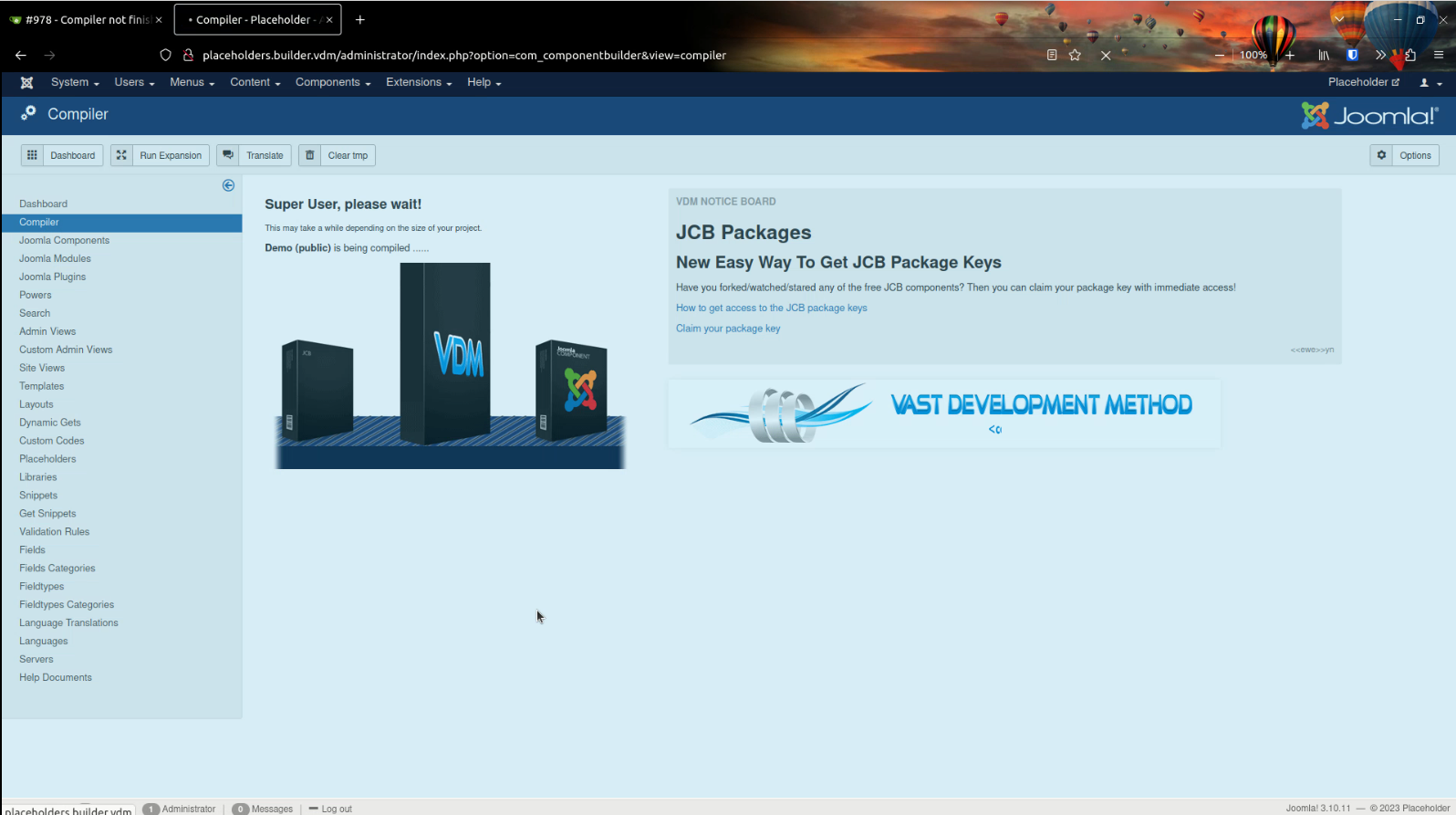1456x815 pixels.
Task: Open the System dropdown menu
Action: 75,82
